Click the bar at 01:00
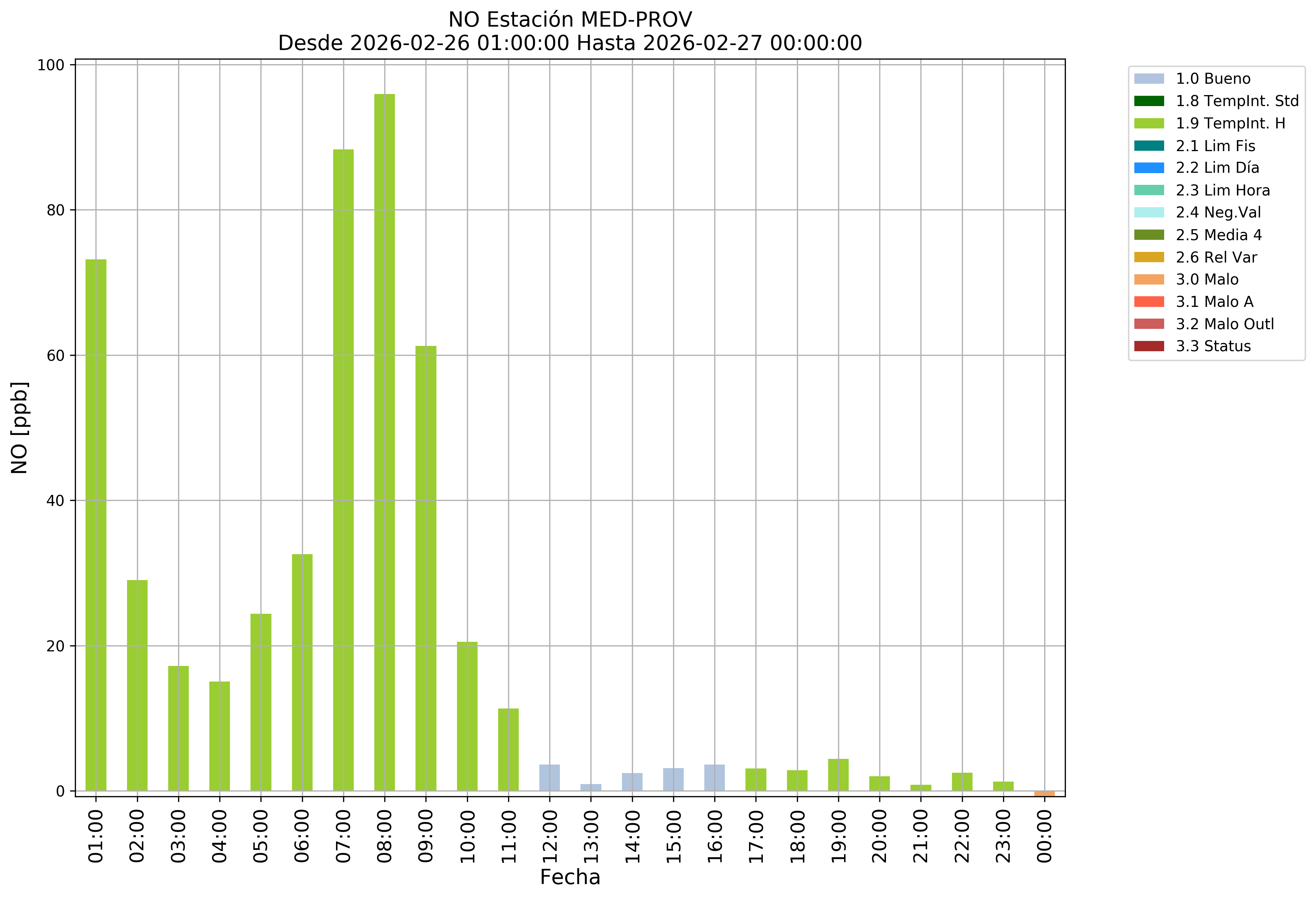Viewport: 1316px width, 899px height. tap(96, 525)
